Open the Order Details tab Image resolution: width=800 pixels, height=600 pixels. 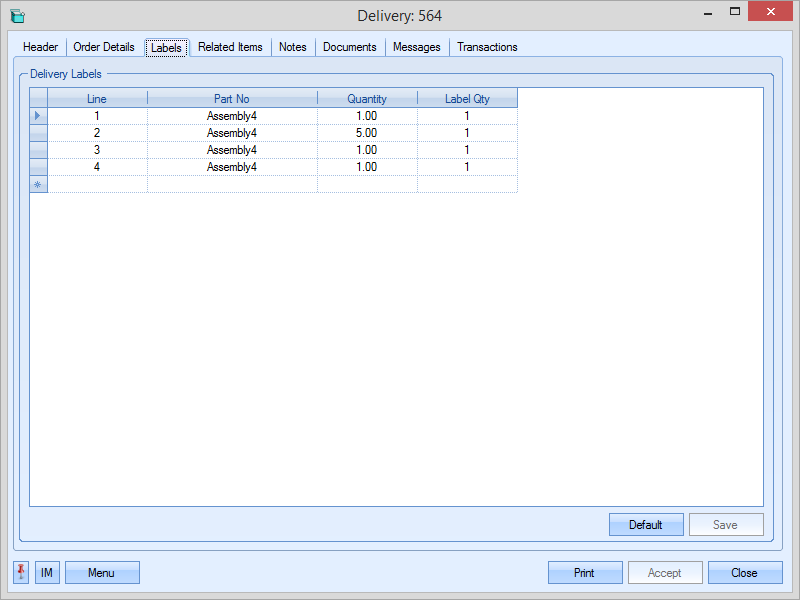104,47
